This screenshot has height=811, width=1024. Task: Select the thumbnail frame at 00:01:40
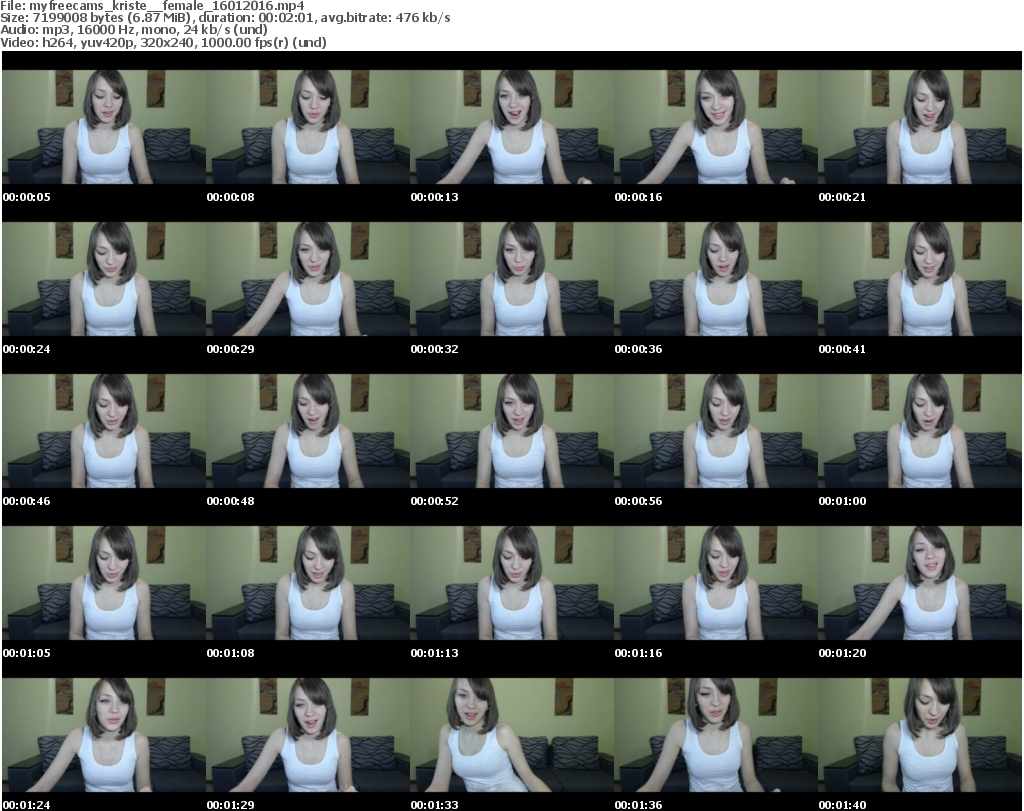pyautogui.click(x=920, y=735)
